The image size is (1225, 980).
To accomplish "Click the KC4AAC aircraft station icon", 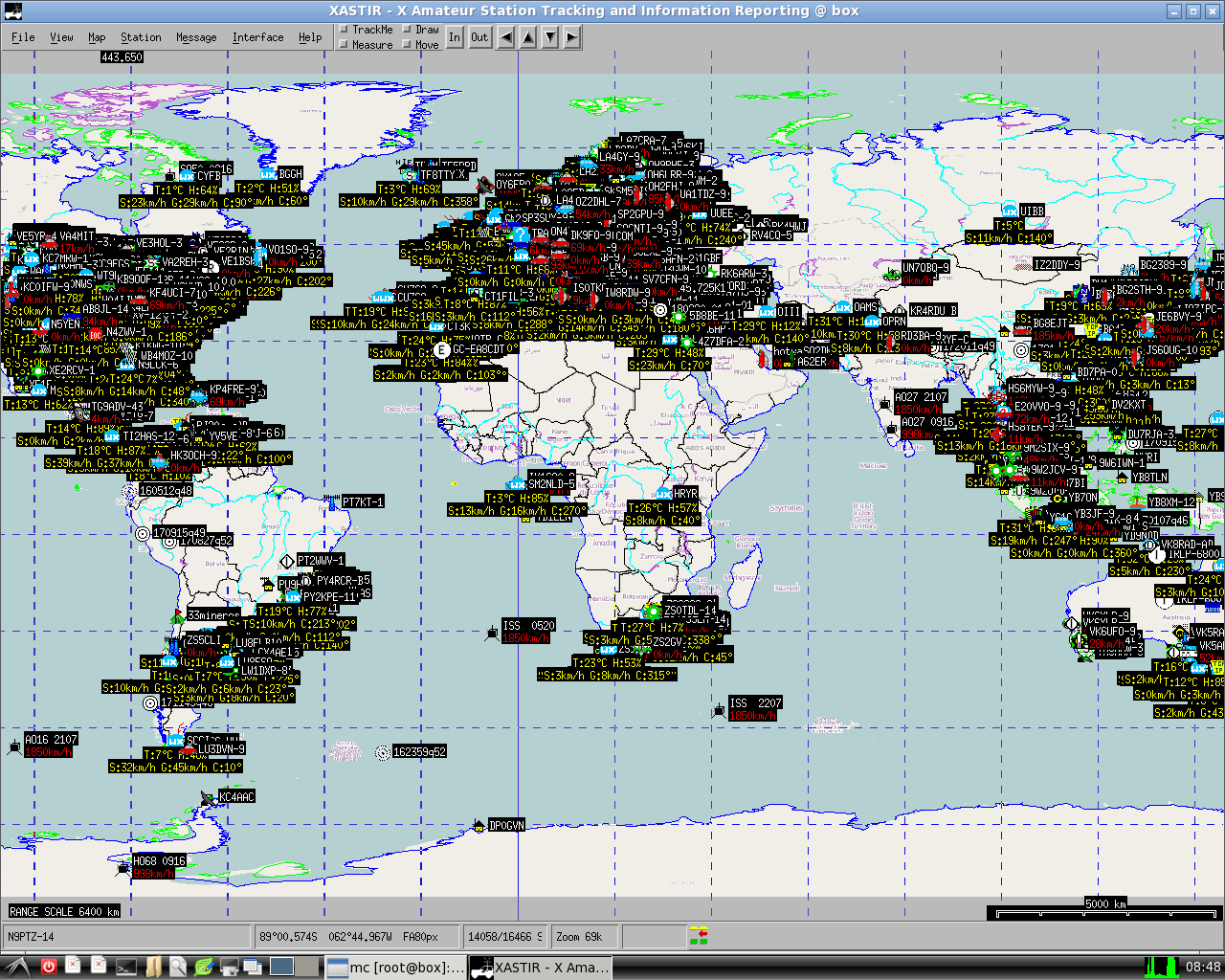I will (x=208, y=797).
